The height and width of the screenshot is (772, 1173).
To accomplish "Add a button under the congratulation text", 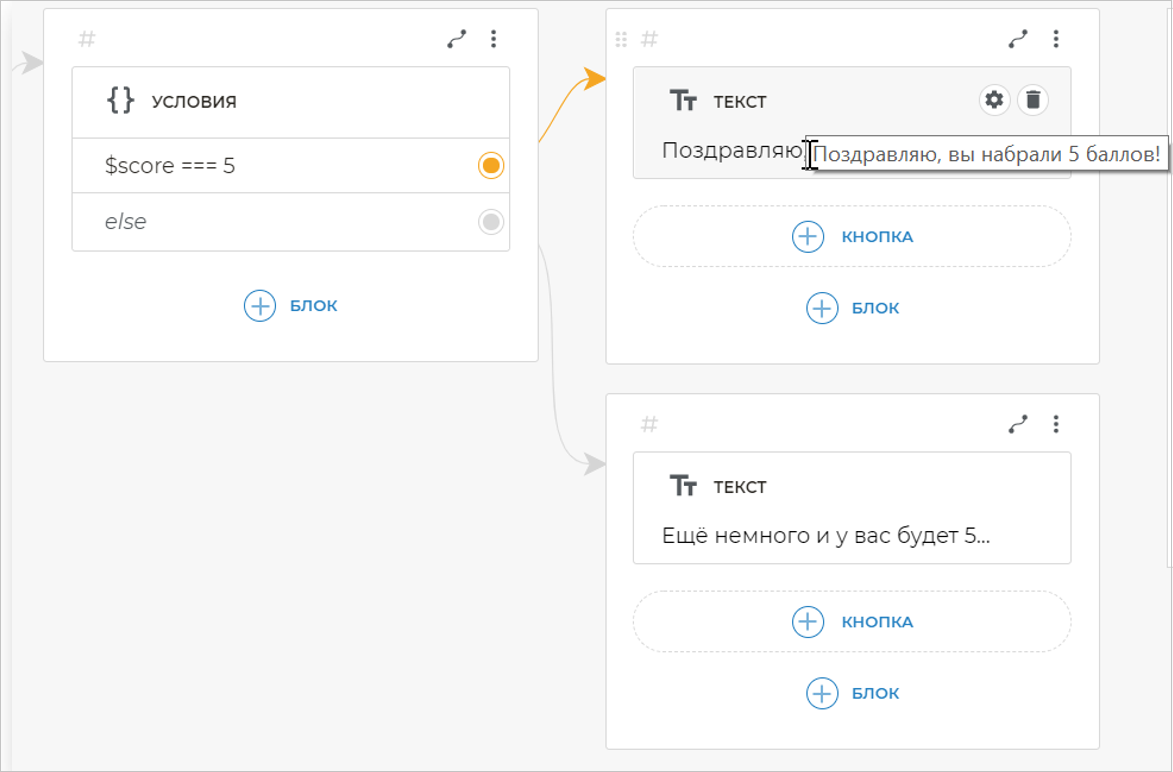I will coord(852,237).
